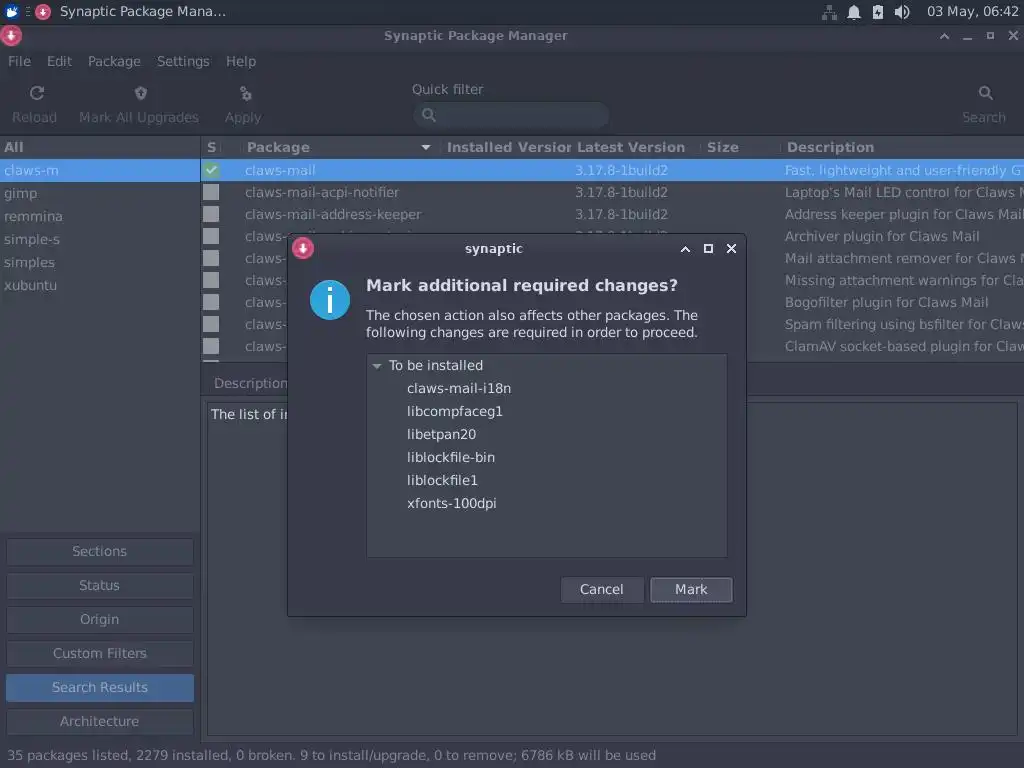Click the S status column header
1024x768 pixels.
click(211, 148)
